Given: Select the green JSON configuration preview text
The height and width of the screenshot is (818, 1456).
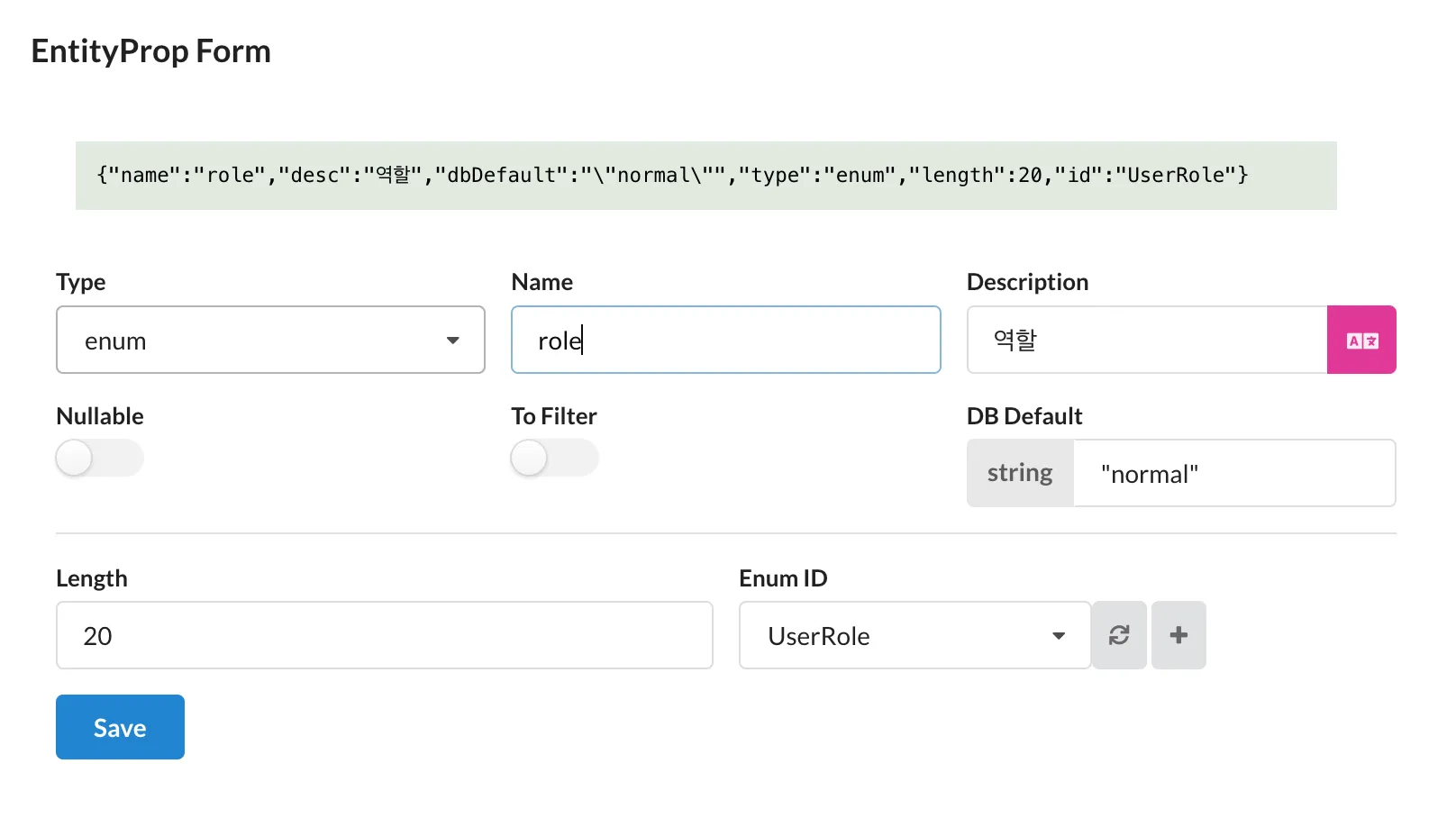Looking at the screenshot, I should (x=671, y=175).
